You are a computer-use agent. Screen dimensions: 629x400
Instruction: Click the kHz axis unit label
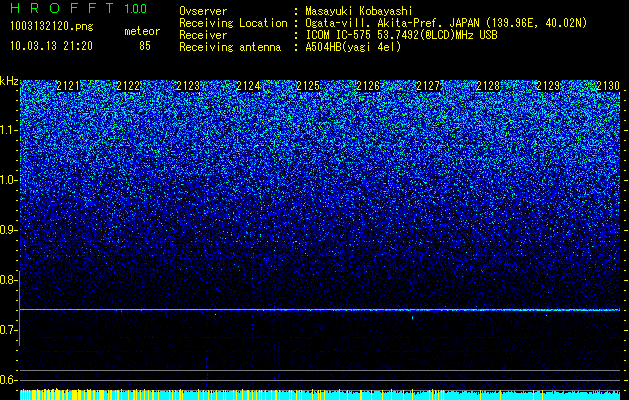pos(9,81)
